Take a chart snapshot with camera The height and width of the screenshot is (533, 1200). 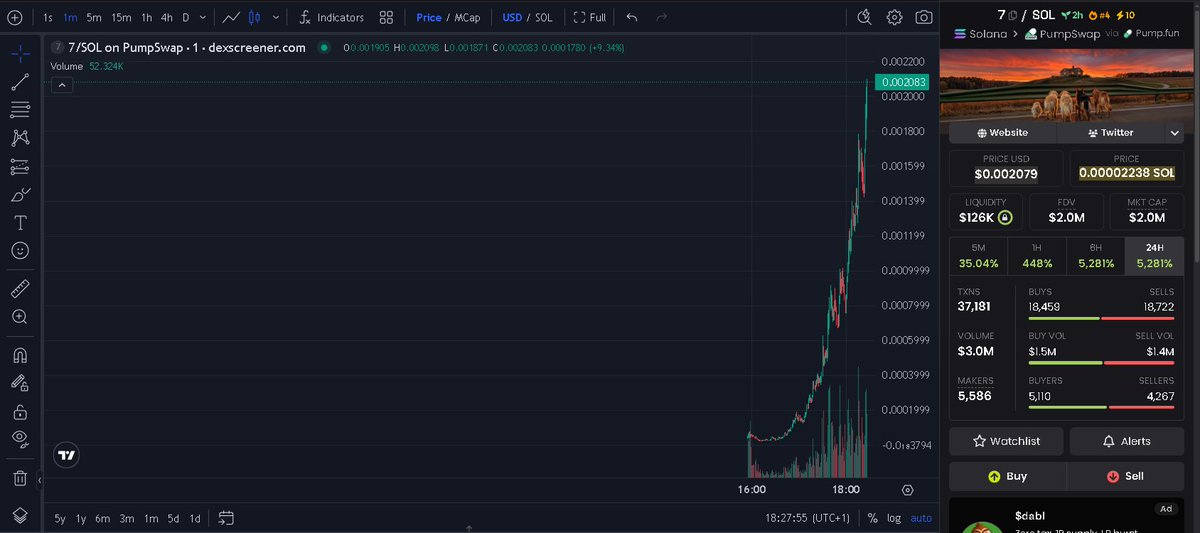924,17
